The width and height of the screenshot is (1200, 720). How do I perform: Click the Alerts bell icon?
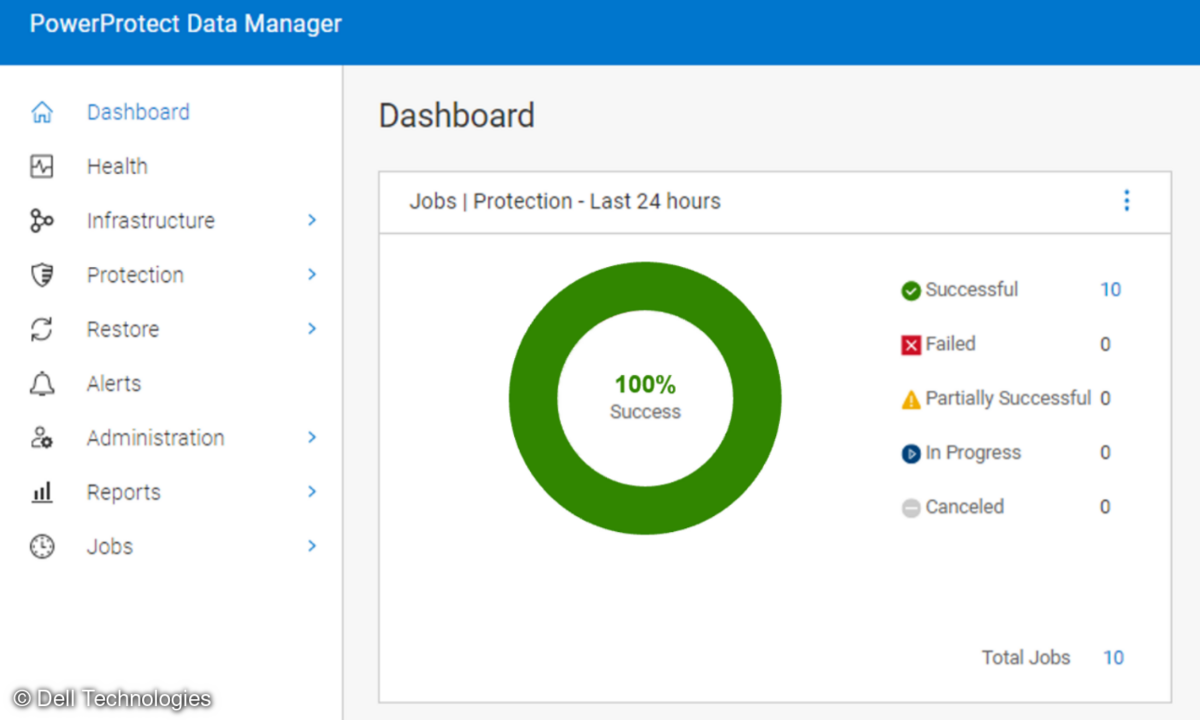coord(42,384)
